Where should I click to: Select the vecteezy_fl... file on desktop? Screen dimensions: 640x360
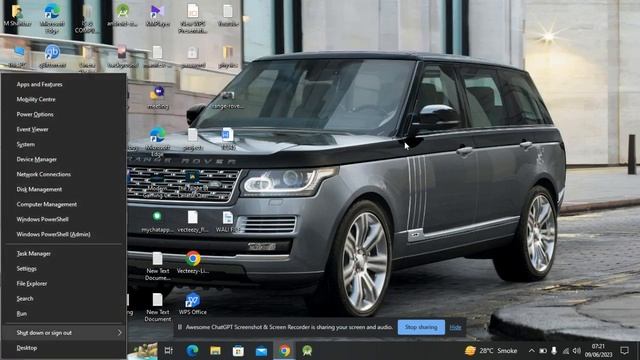click(x=193, y=222)
